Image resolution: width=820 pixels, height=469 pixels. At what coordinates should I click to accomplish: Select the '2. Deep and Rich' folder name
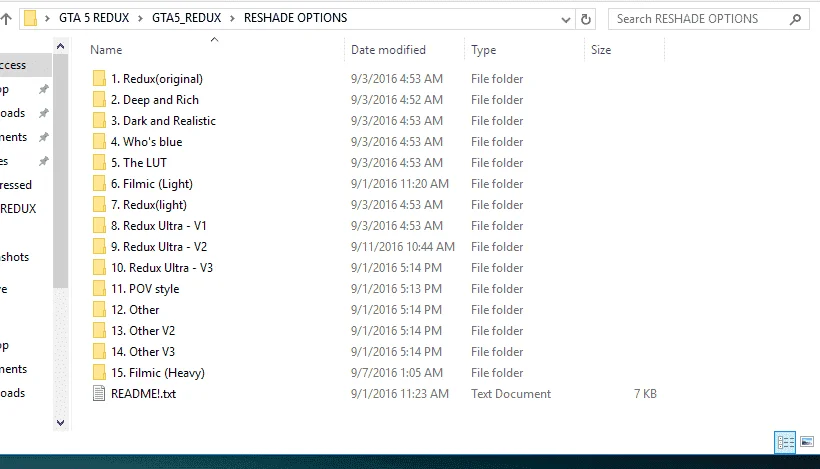click(155, 100)
